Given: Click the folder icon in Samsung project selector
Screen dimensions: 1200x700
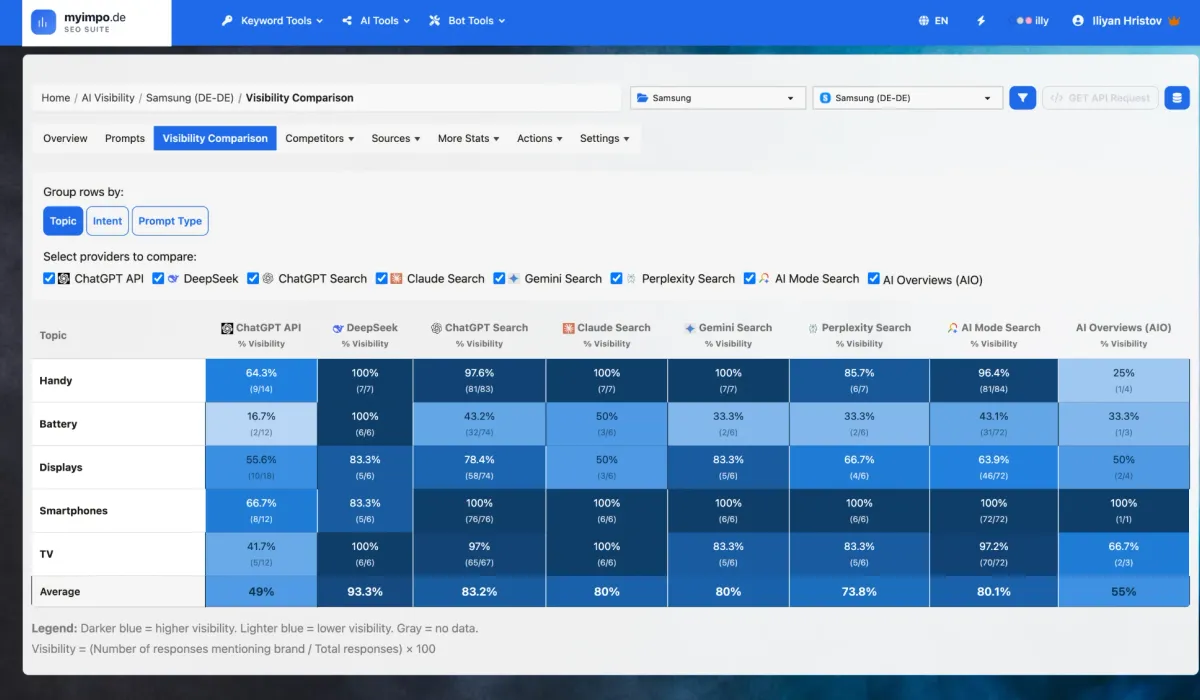Looking at the screenshot, I should (643, 98).
